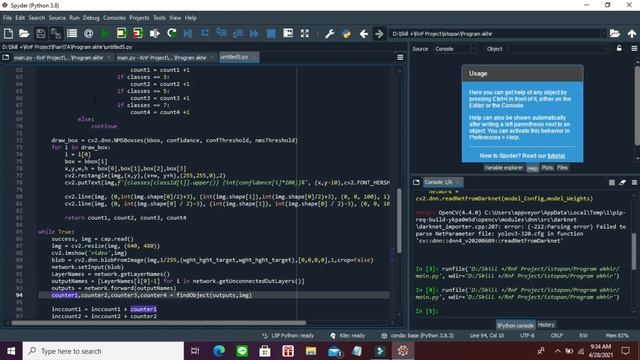The image size is (640, 360).
Task: Open the Source menu
Action: click(57, 18)
